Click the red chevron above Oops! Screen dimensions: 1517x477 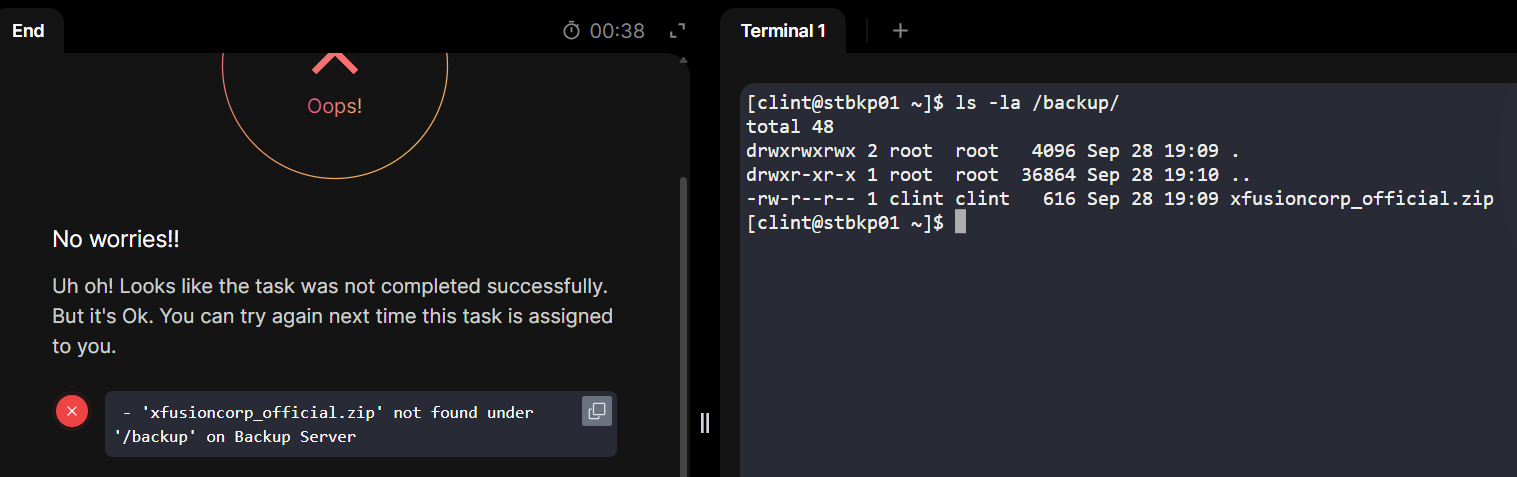coord(335,64)
